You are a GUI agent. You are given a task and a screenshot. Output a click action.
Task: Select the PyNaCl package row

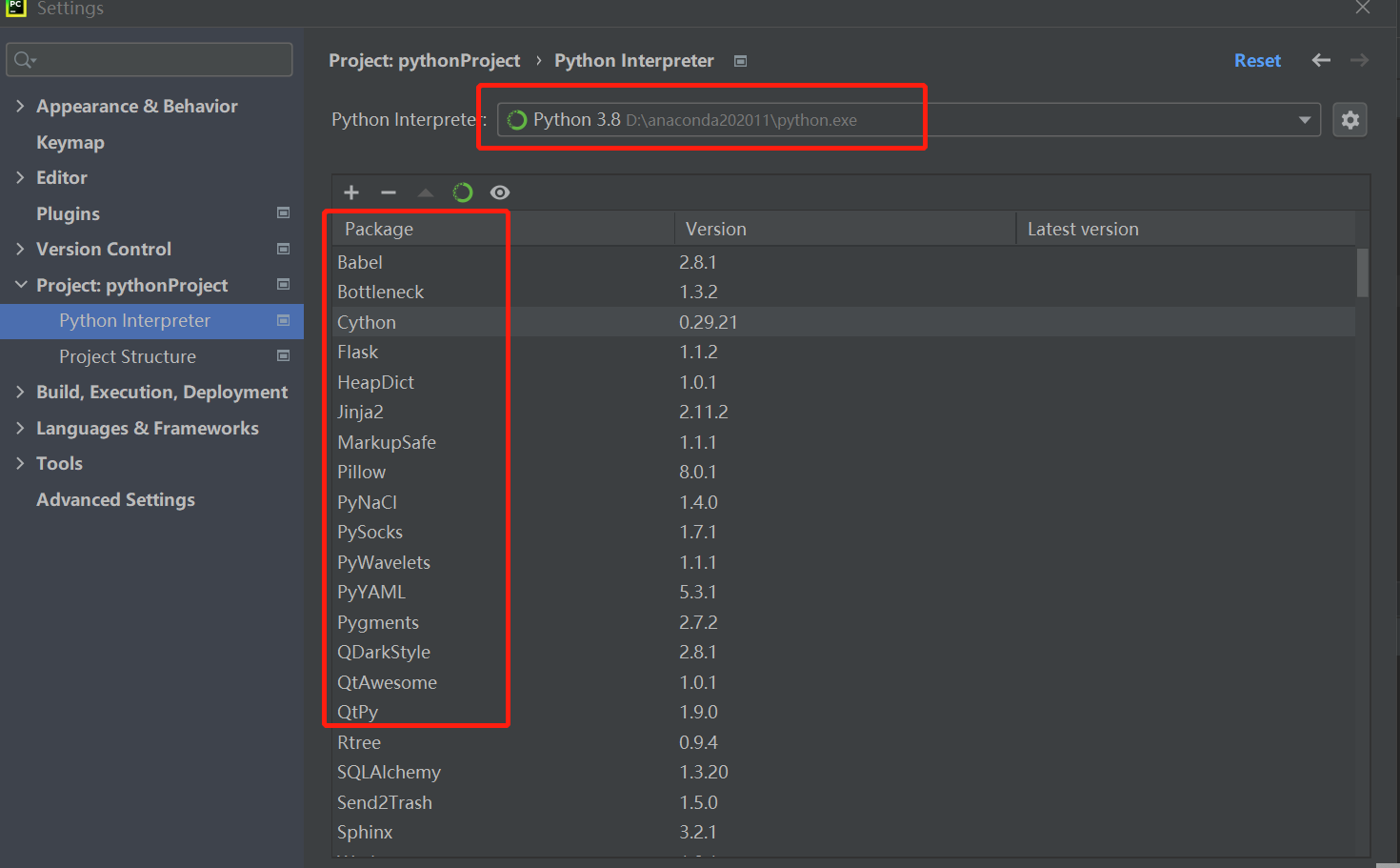tap(844, 502)
